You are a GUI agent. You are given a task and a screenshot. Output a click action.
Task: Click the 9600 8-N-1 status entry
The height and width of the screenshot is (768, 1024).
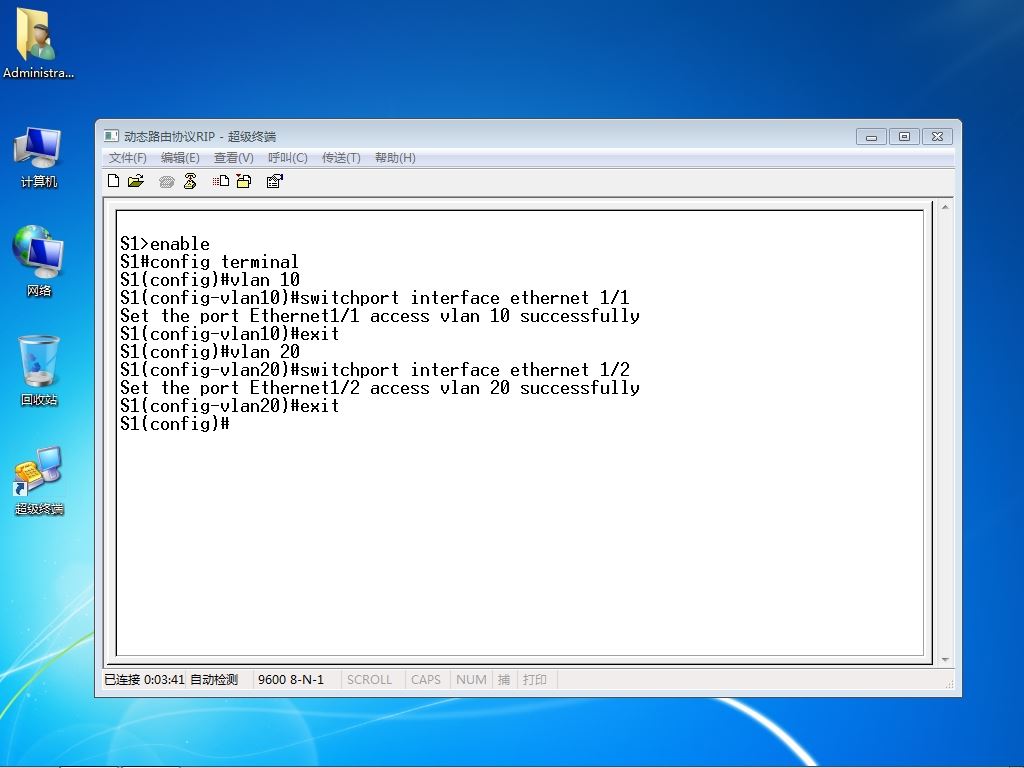pos(291,679)
